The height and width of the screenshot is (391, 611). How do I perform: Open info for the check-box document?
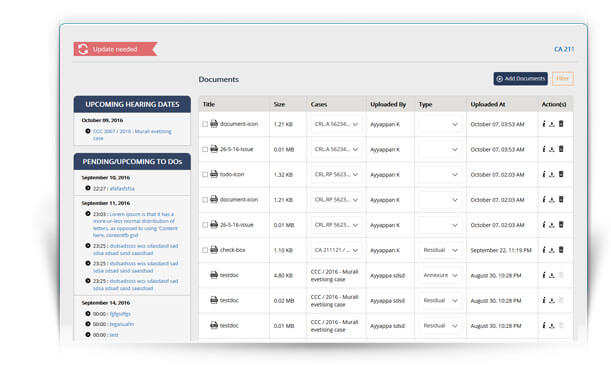[x=544, y=250]
